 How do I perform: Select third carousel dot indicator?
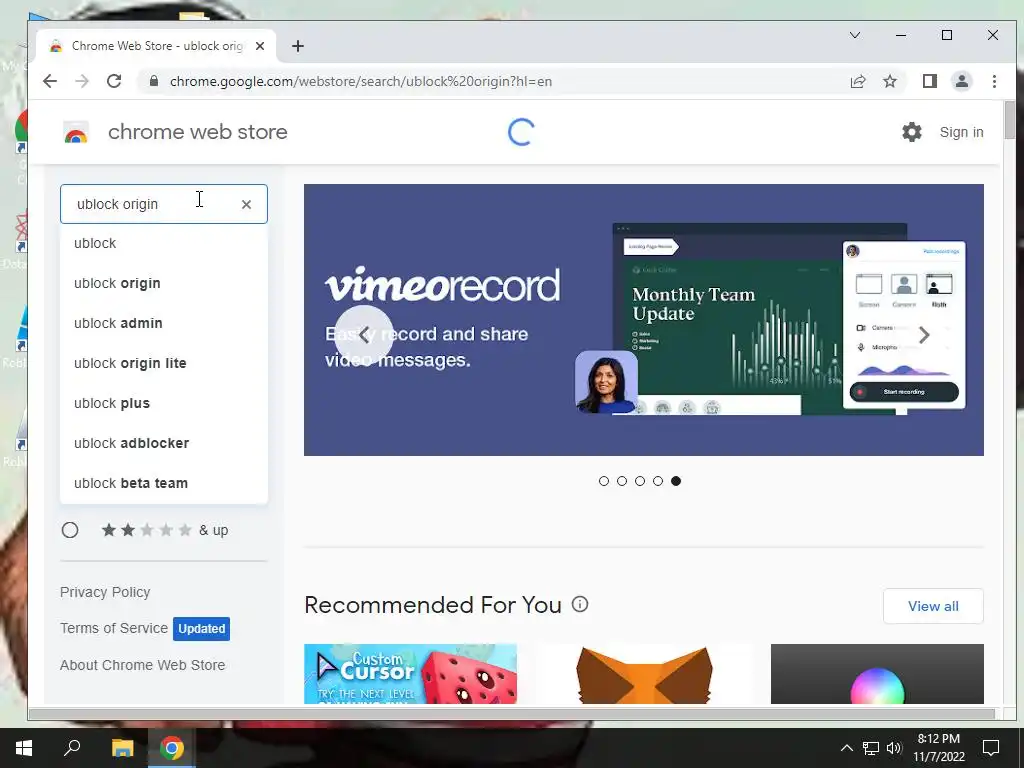click(640, 481)
